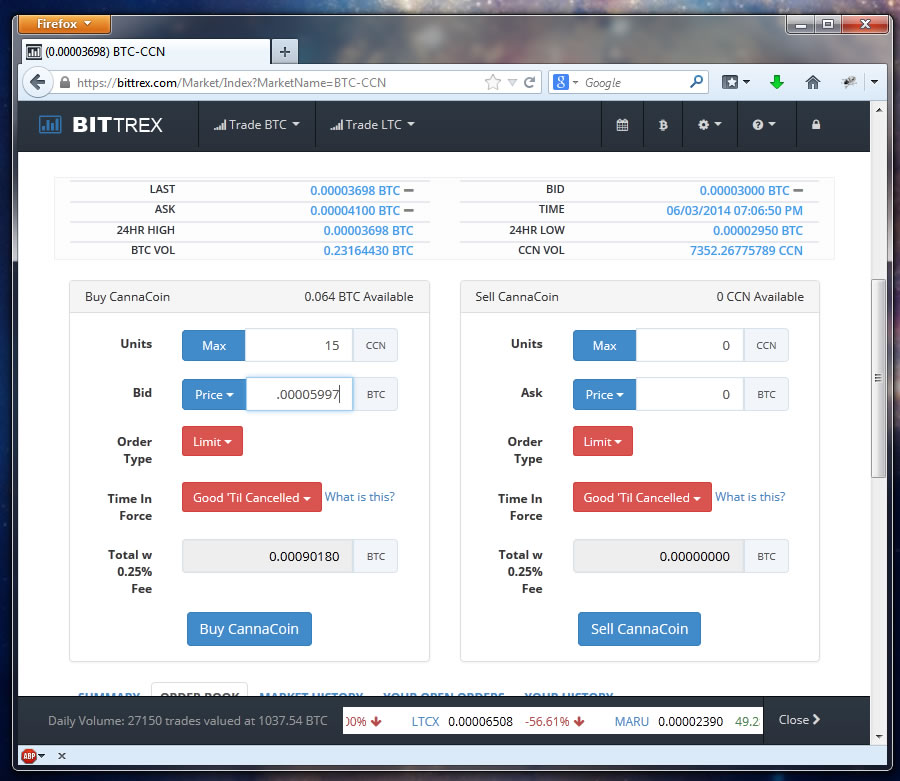Open the buy Bid Price dropdown
Image resolution: width=900 pixels, height=781 pixels.
(214, 394)
